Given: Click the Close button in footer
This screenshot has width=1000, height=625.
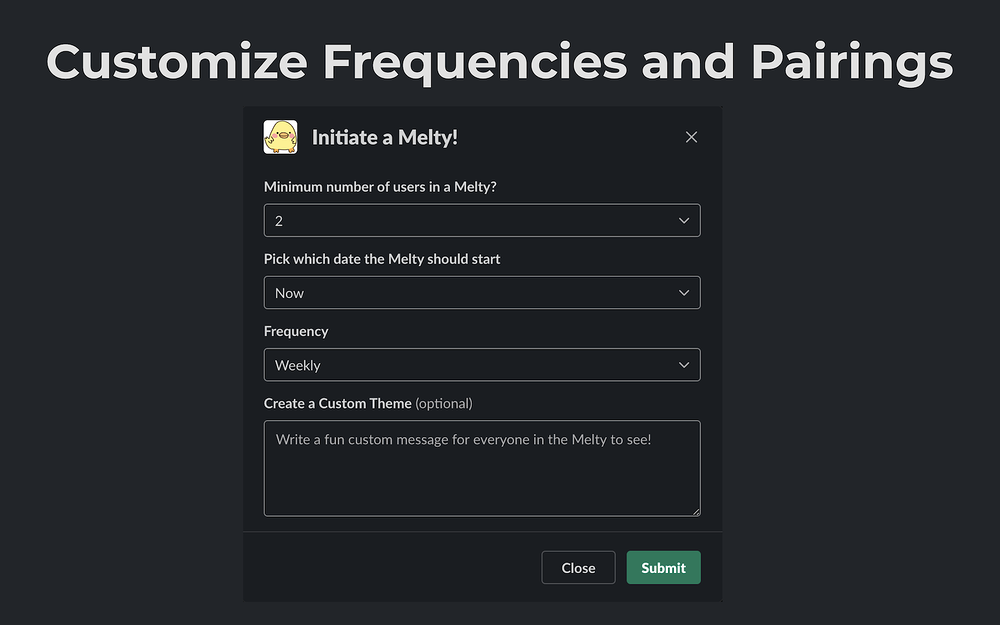Looking at the screenshot, I should coord(578,568).
